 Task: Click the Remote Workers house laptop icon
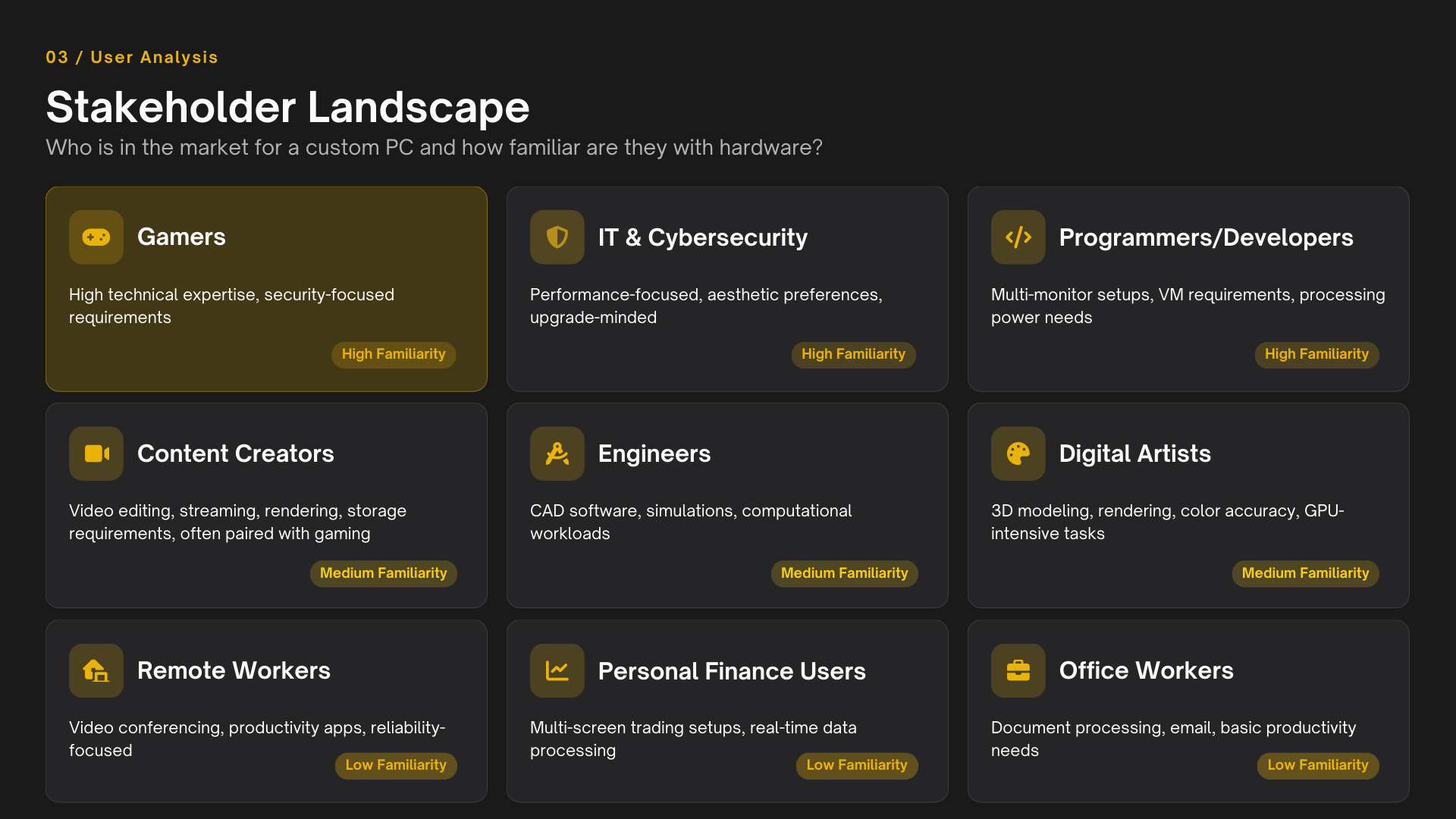pyautogui.click(x=96, y=670)
